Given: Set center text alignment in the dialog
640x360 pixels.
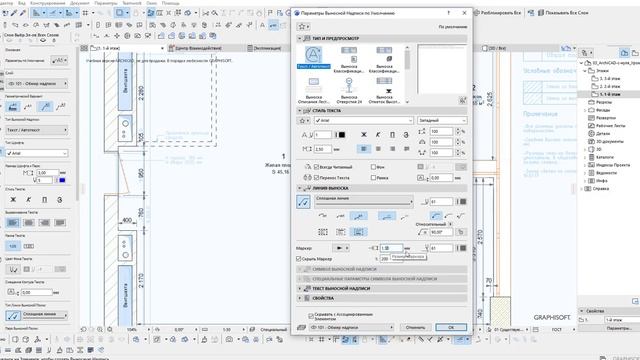Looking at the screenshot, I should click(378, 149).
